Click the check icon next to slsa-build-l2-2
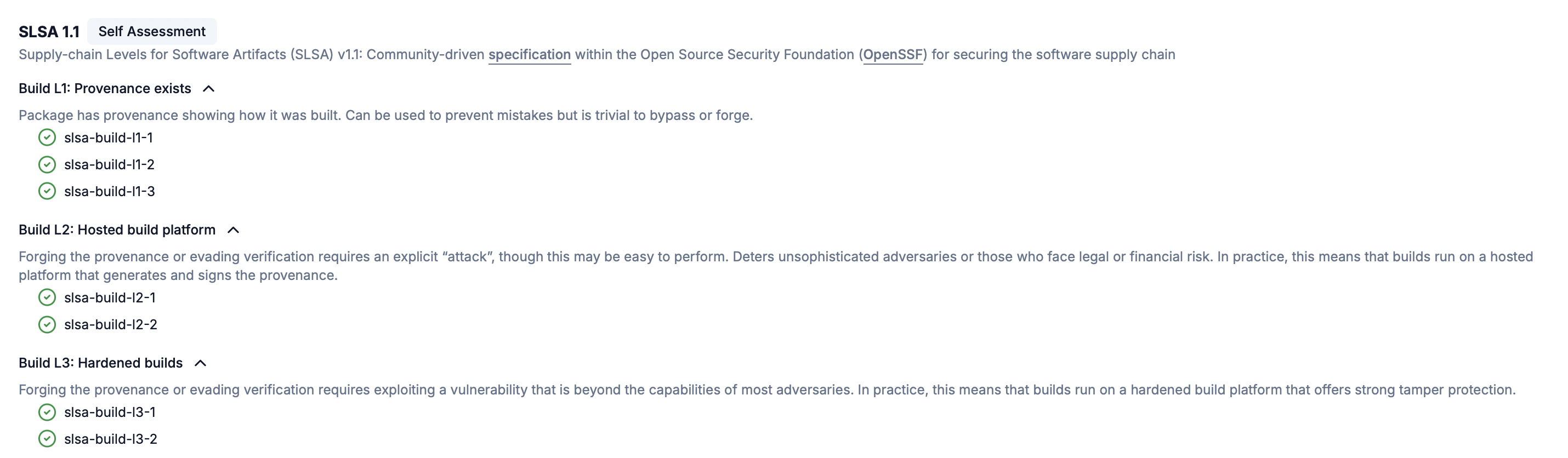The height and width of the screenshot is (458, 1568). click(47, 324)
